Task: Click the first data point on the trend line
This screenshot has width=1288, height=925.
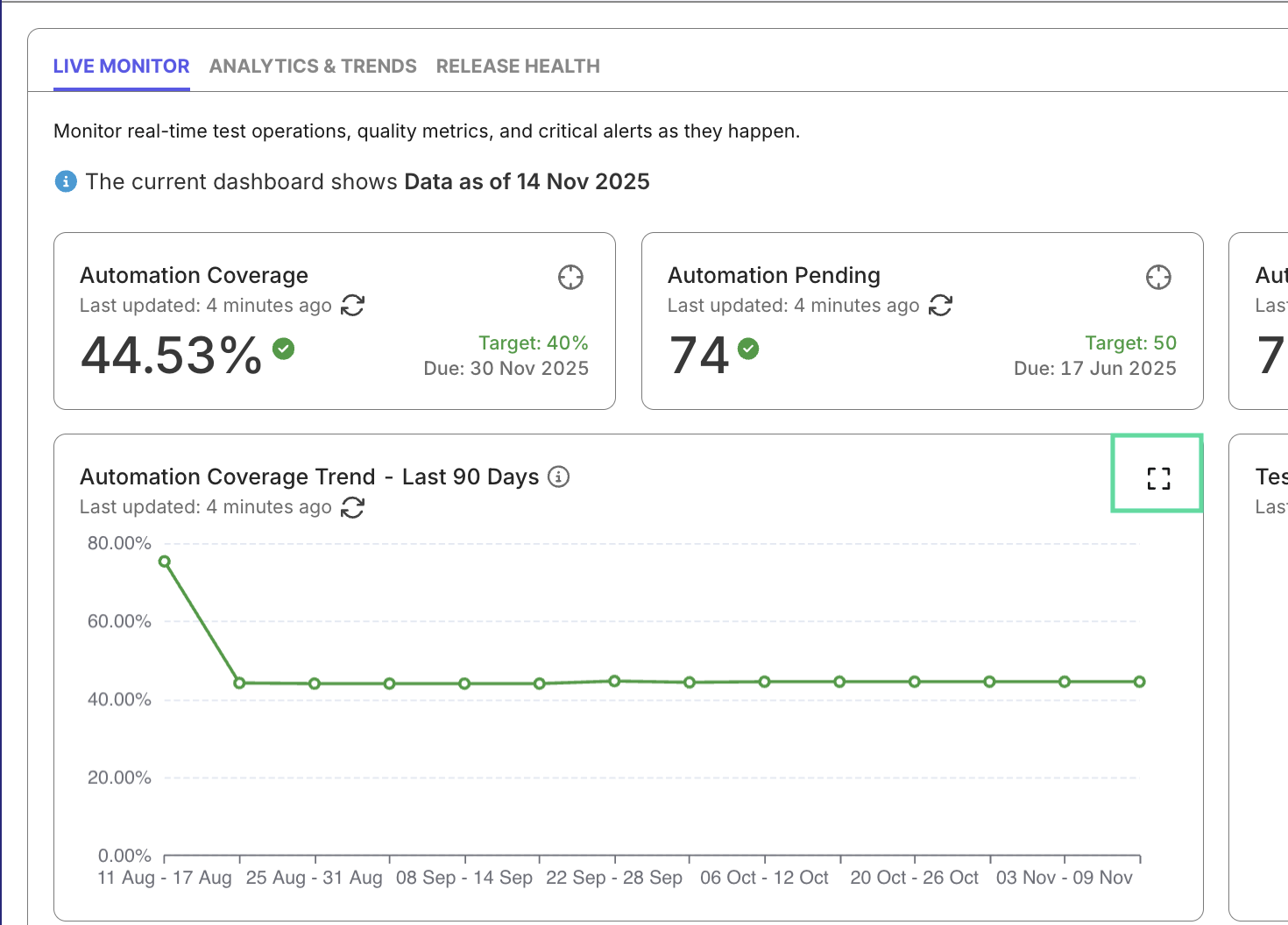Action: [165, 561]
